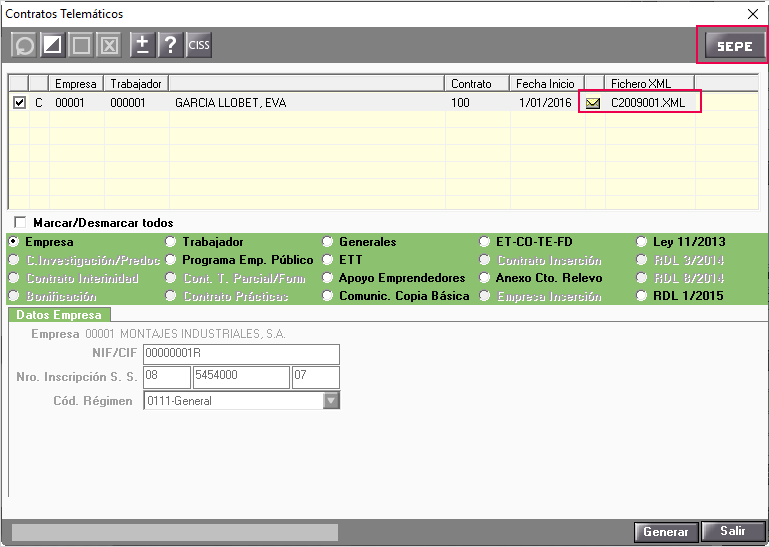Select the ET-CO-TE-FD radio button
Viewport: 770px width, 547px height.
(485, 241)
